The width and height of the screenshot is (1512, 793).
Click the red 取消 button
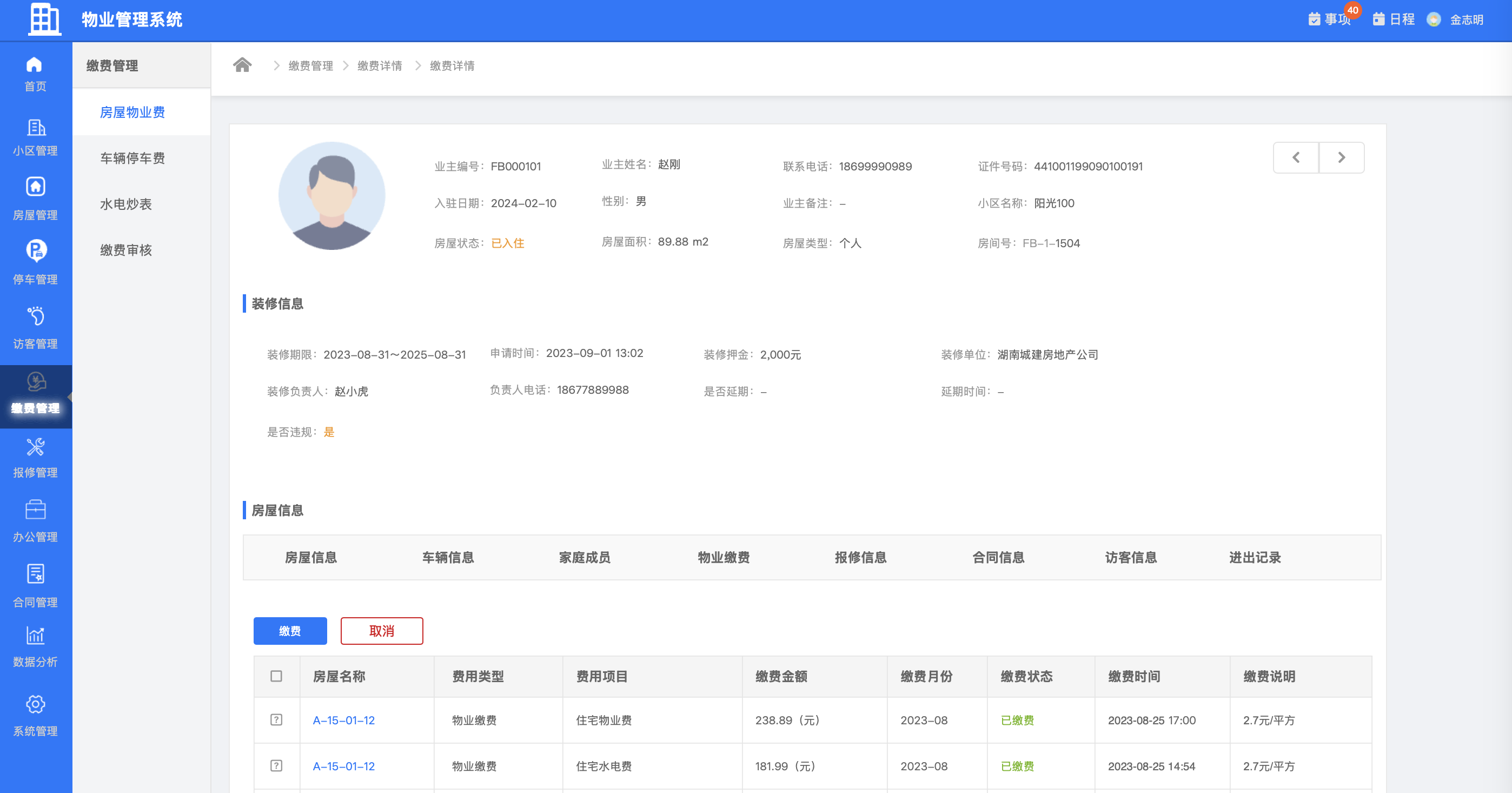tap(382, 631)
